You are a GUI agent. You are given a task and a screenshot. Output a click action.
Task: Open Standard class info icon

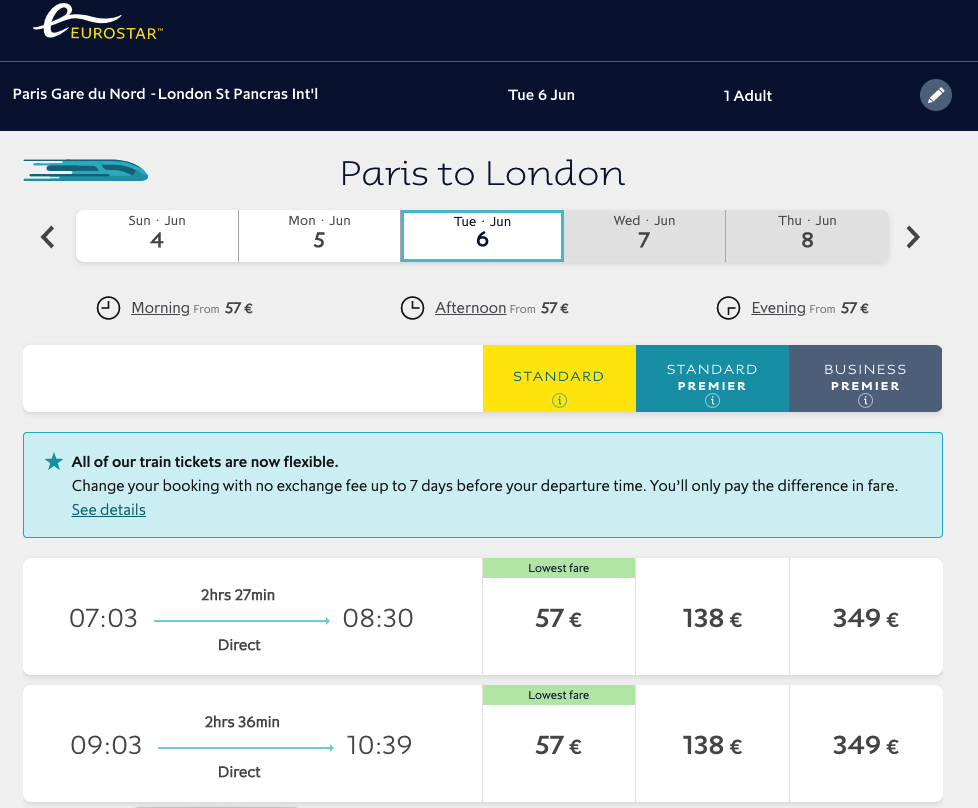pos(559,401)
